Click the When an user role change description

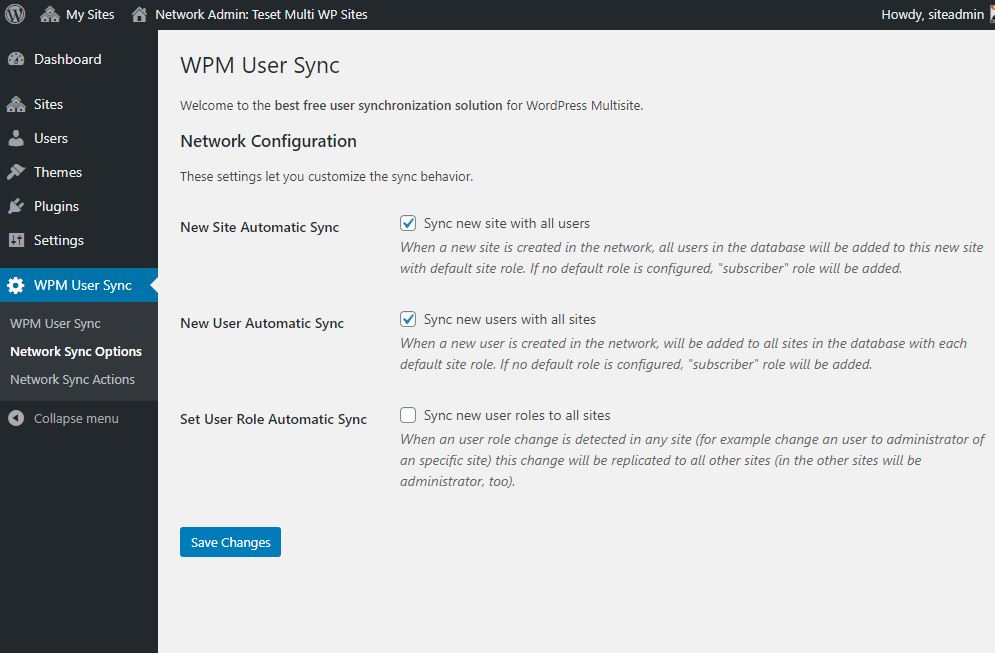[692, 460]
